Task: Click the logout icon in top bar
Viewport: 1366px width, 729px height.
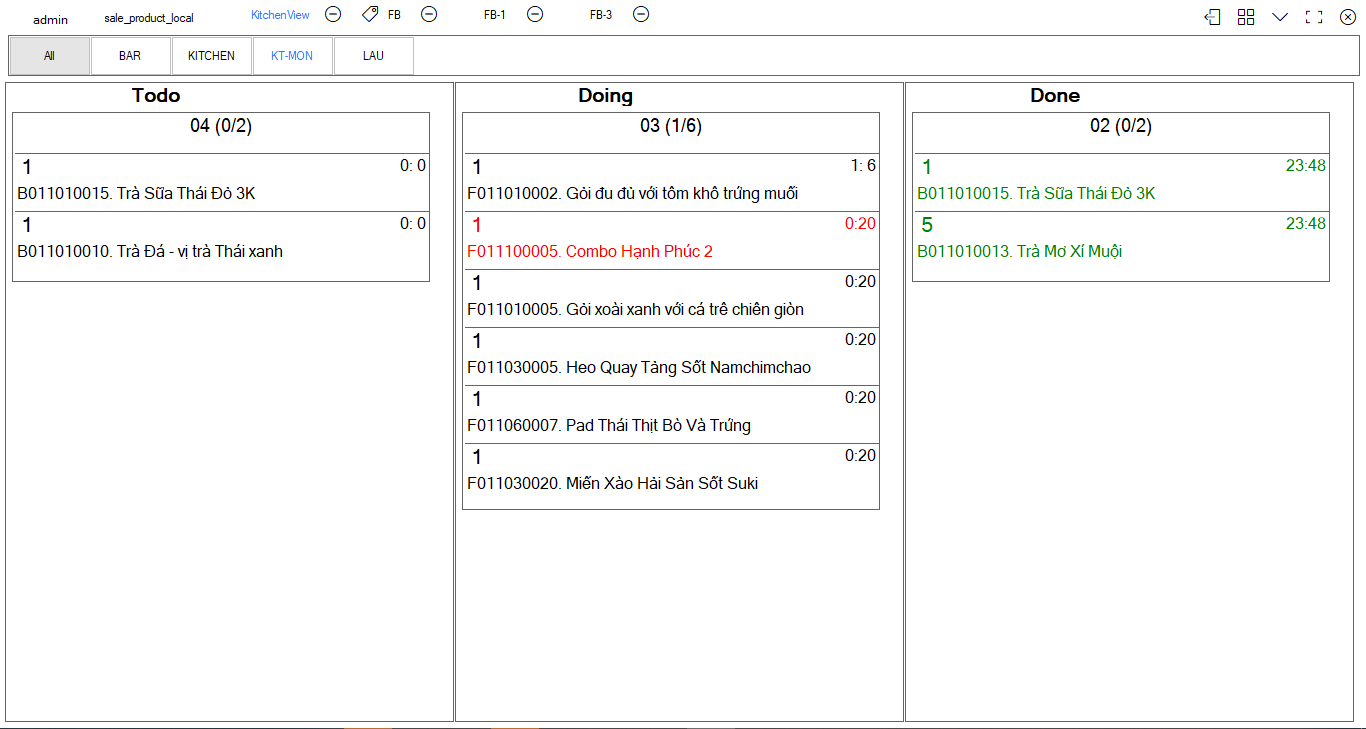Action: pyautogui.click(x=1212, y=17)
